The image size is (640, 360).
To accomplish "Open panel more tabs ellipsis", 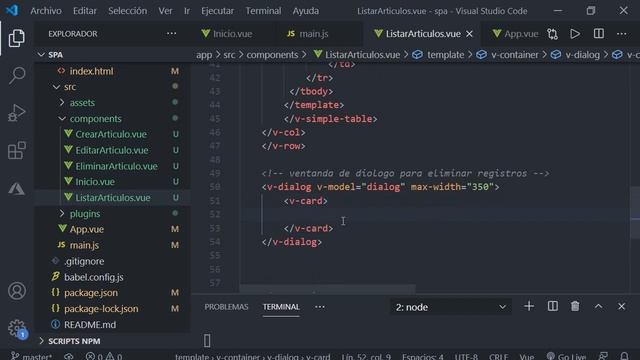I will (320, 307).
